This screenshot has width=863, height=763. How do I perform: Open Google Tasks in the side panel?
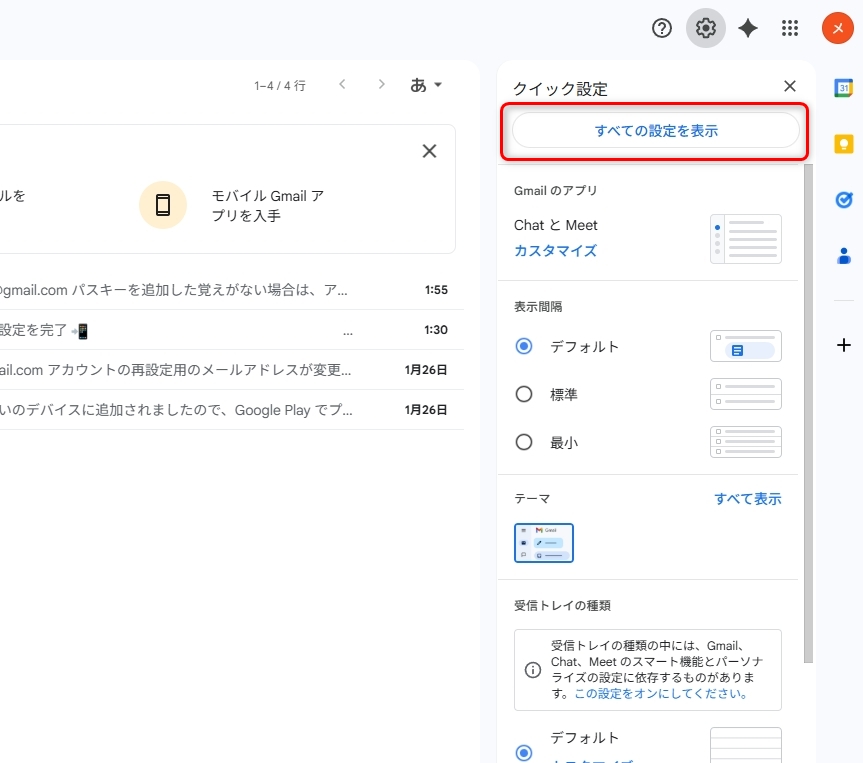tap(843, 199)
